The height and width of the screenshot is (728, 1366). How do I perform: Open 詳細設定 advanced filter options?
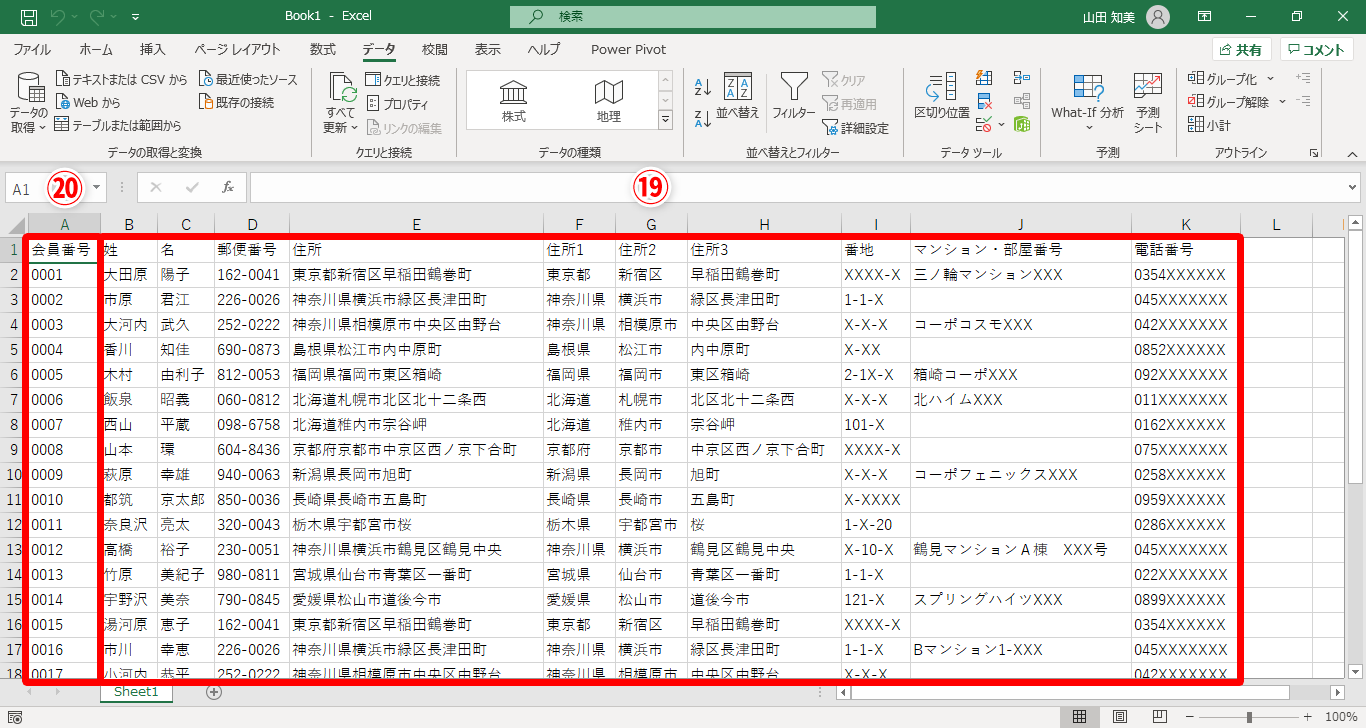pyautogui.click(x=855, y=128)
